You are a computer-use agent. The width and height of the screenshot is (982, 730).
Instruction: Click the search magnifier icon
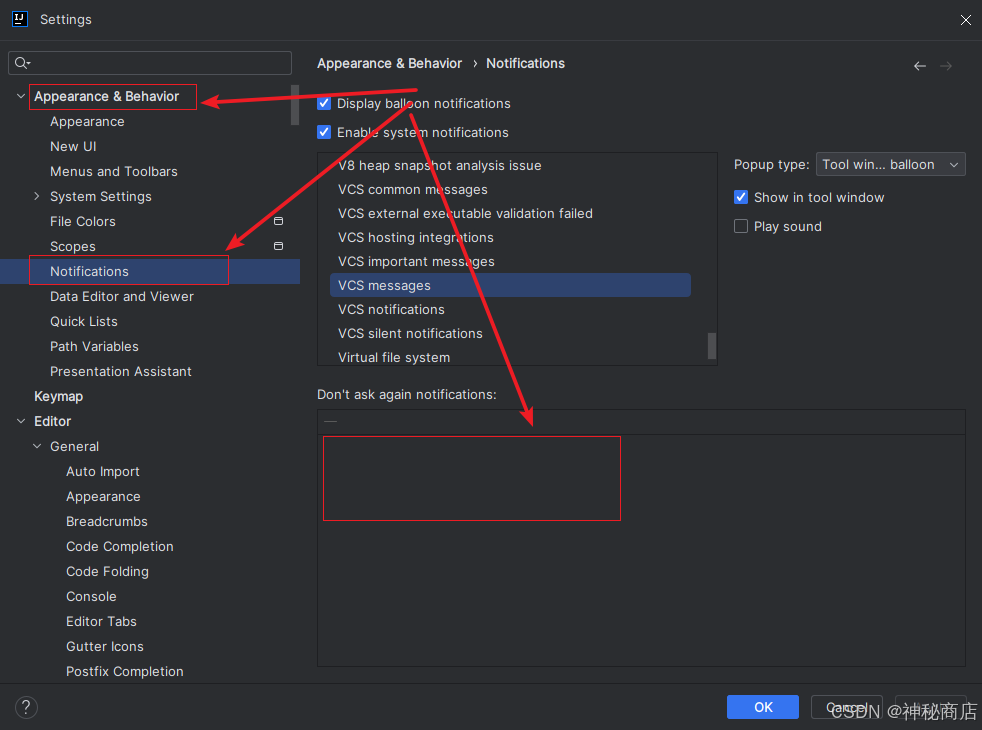point(22,63)
